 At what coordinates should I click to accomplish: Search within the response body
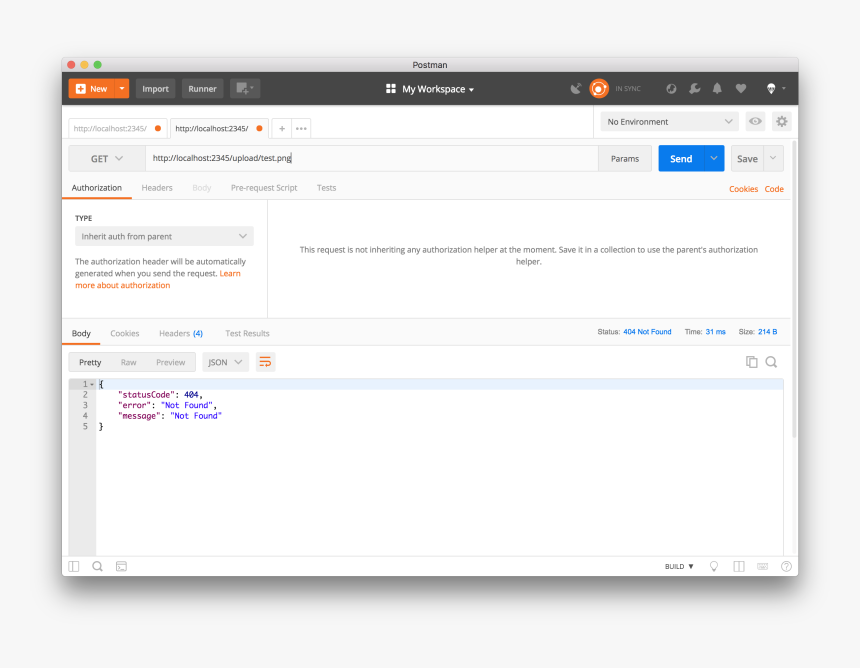[x=771, y=362]
